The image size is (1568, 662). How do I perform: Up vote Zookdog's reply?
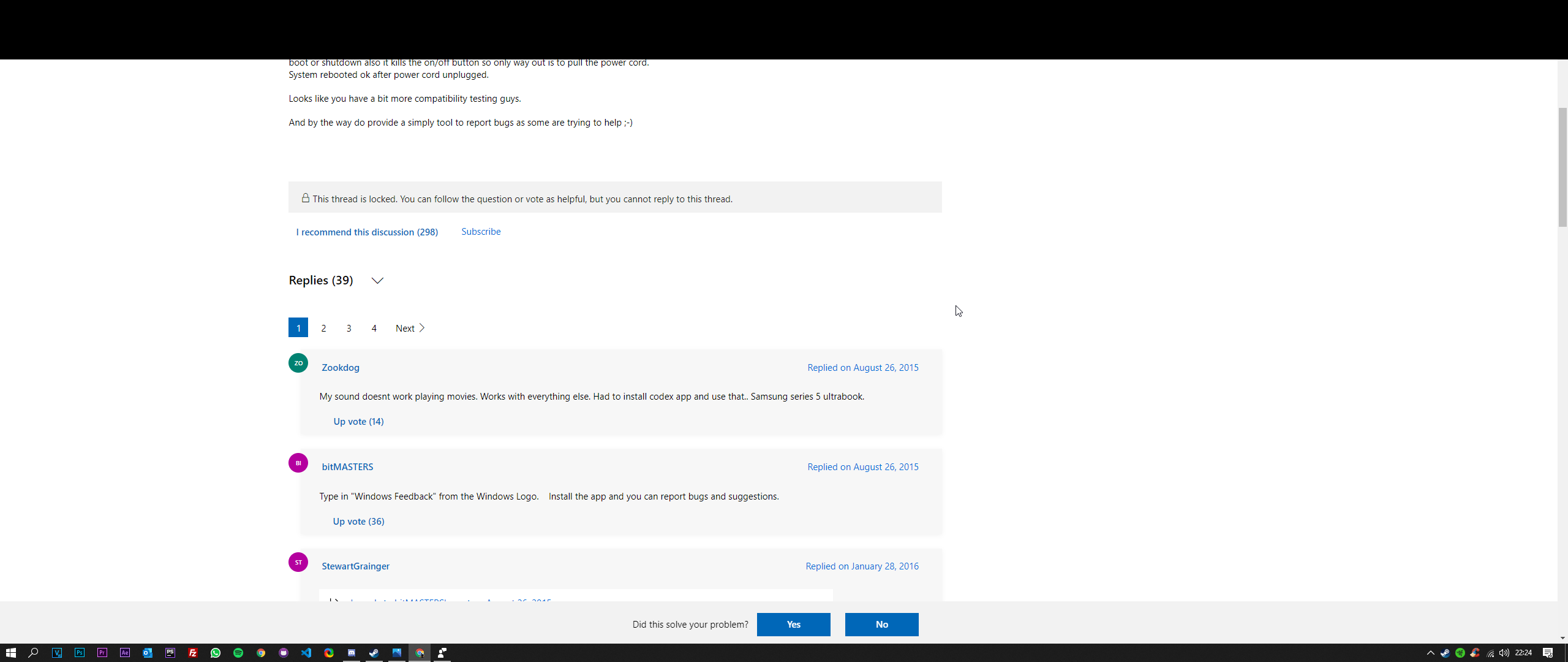358,422
